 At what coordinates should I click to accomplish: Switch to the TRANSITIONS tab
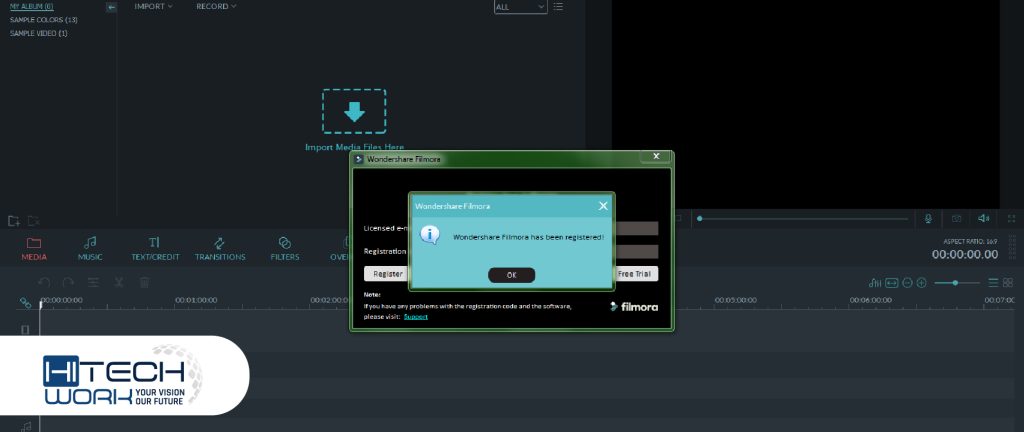coord(220,249)
